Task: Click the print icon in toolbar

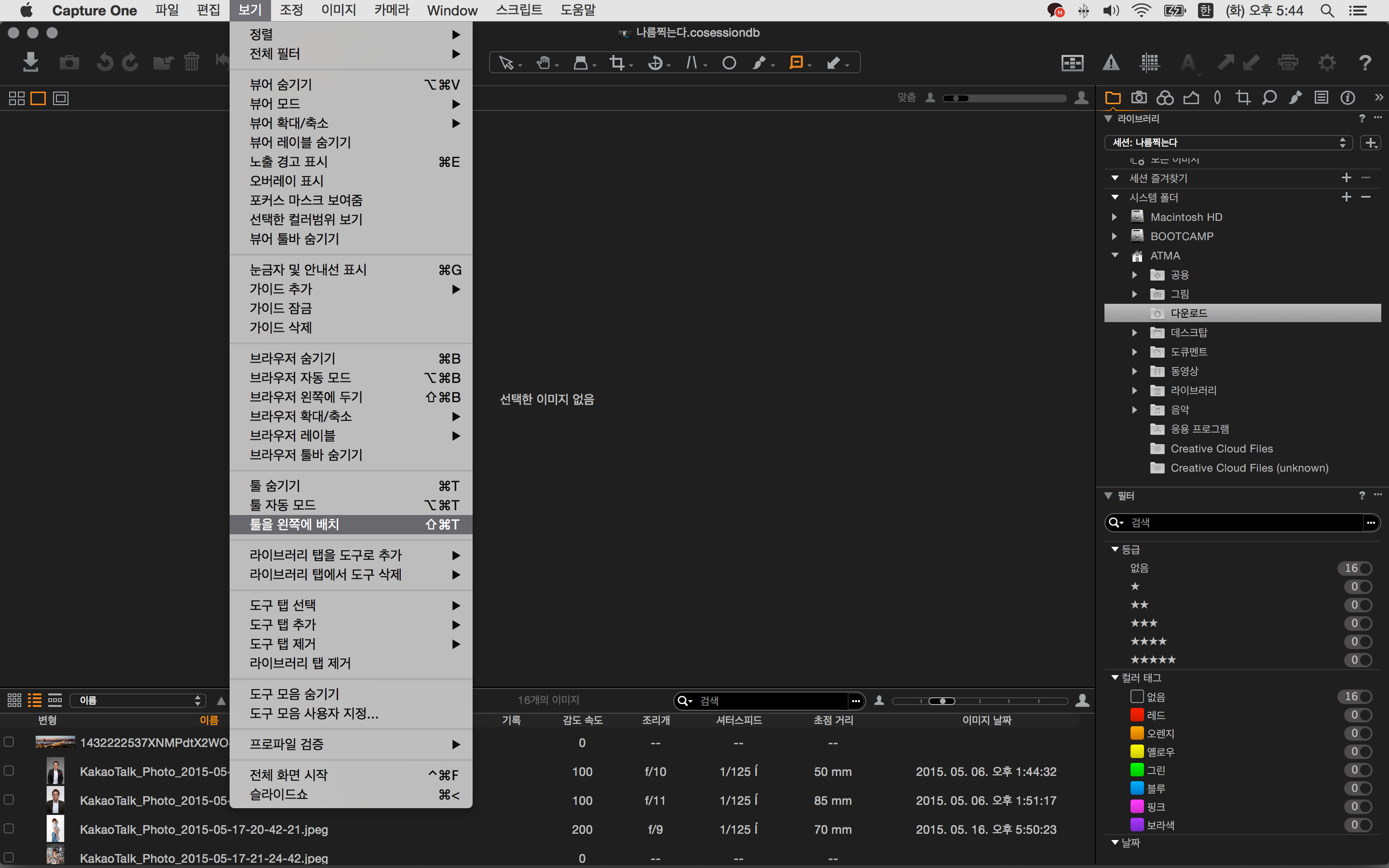Action: pyautogui.click(x=1287, y=63)
